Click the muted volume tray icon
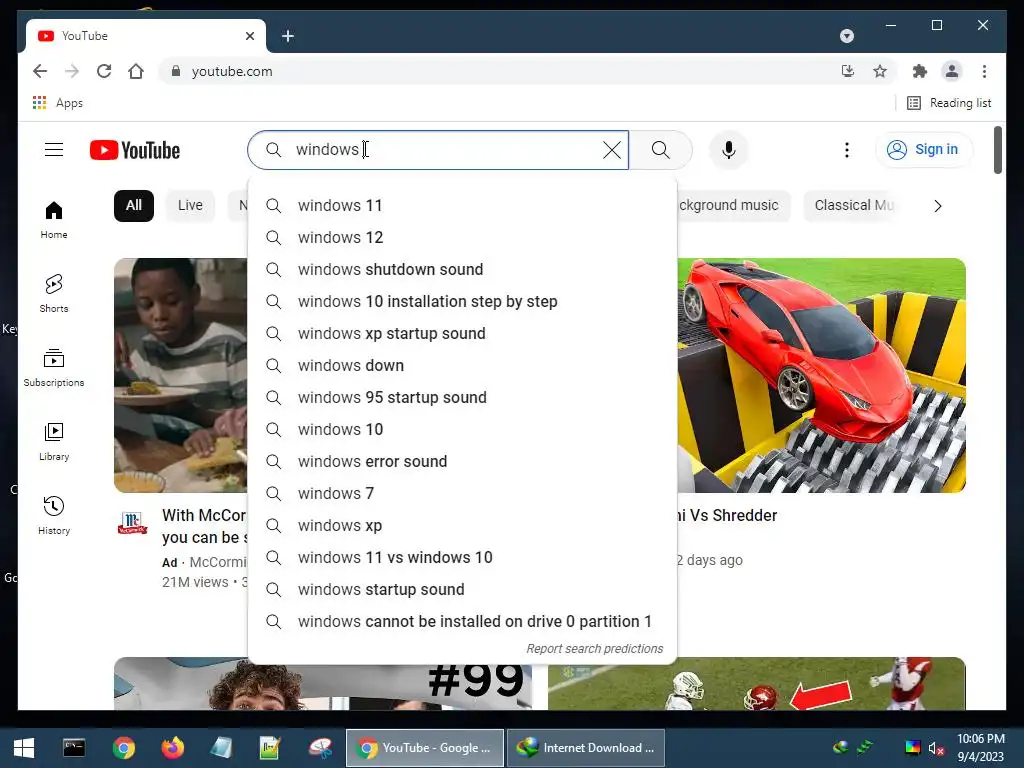The height and width of the screenshot is (768, 1024). [936, 748]
